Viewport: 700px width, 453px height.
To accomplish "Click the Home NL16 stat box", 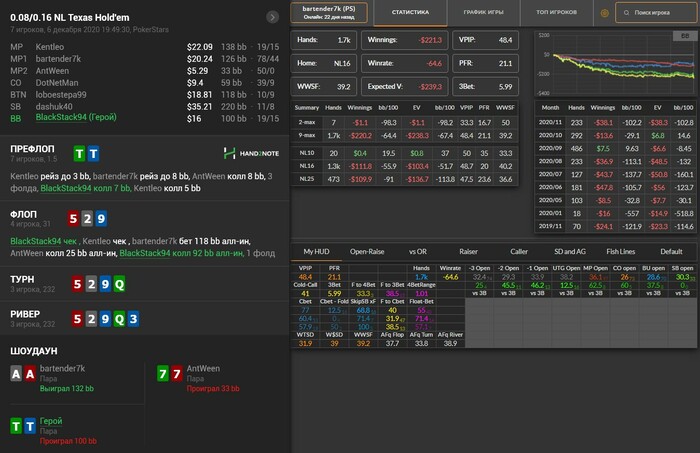I will click(x=324, y=63).
